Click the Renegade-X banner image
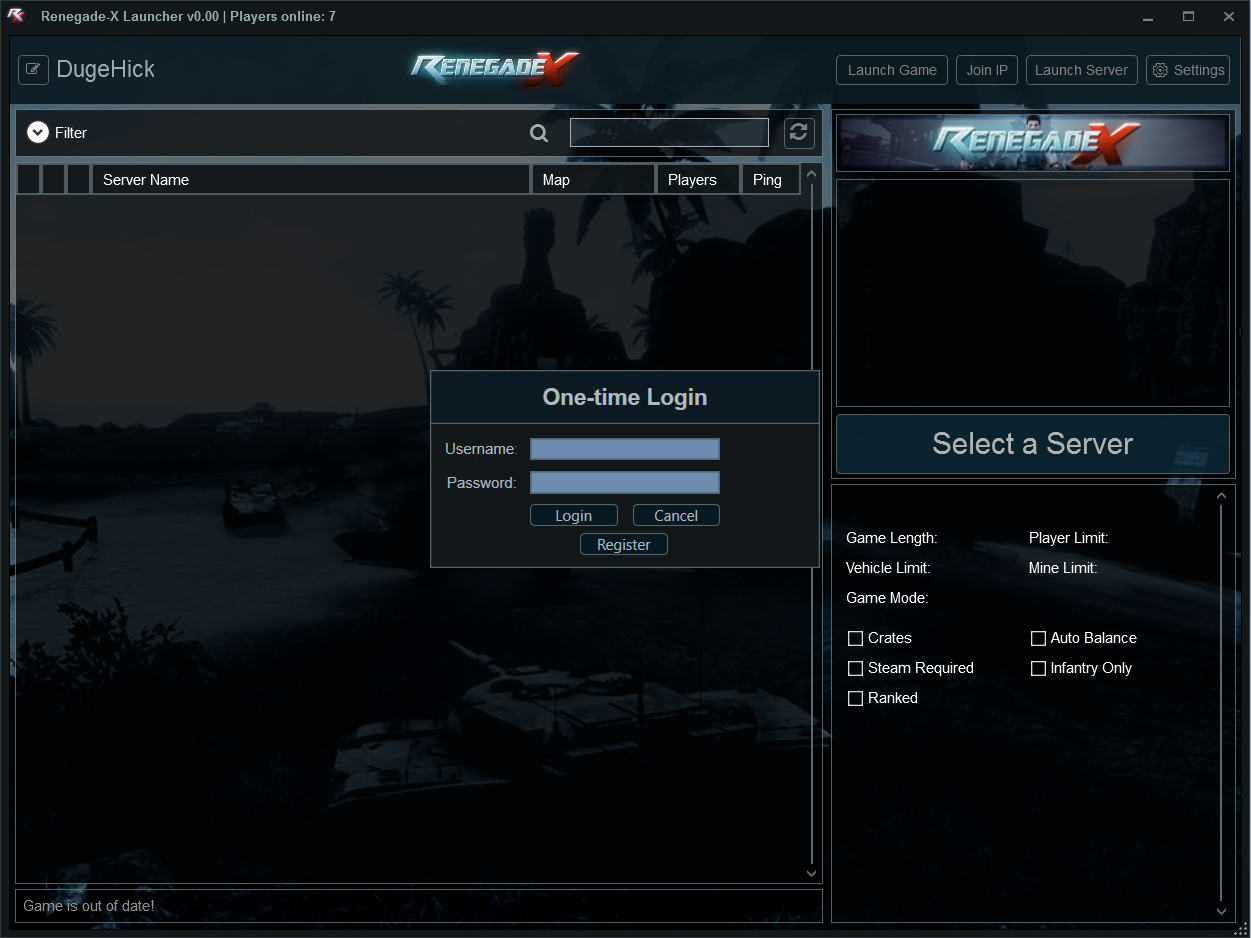 click(x=1033, y=143)
